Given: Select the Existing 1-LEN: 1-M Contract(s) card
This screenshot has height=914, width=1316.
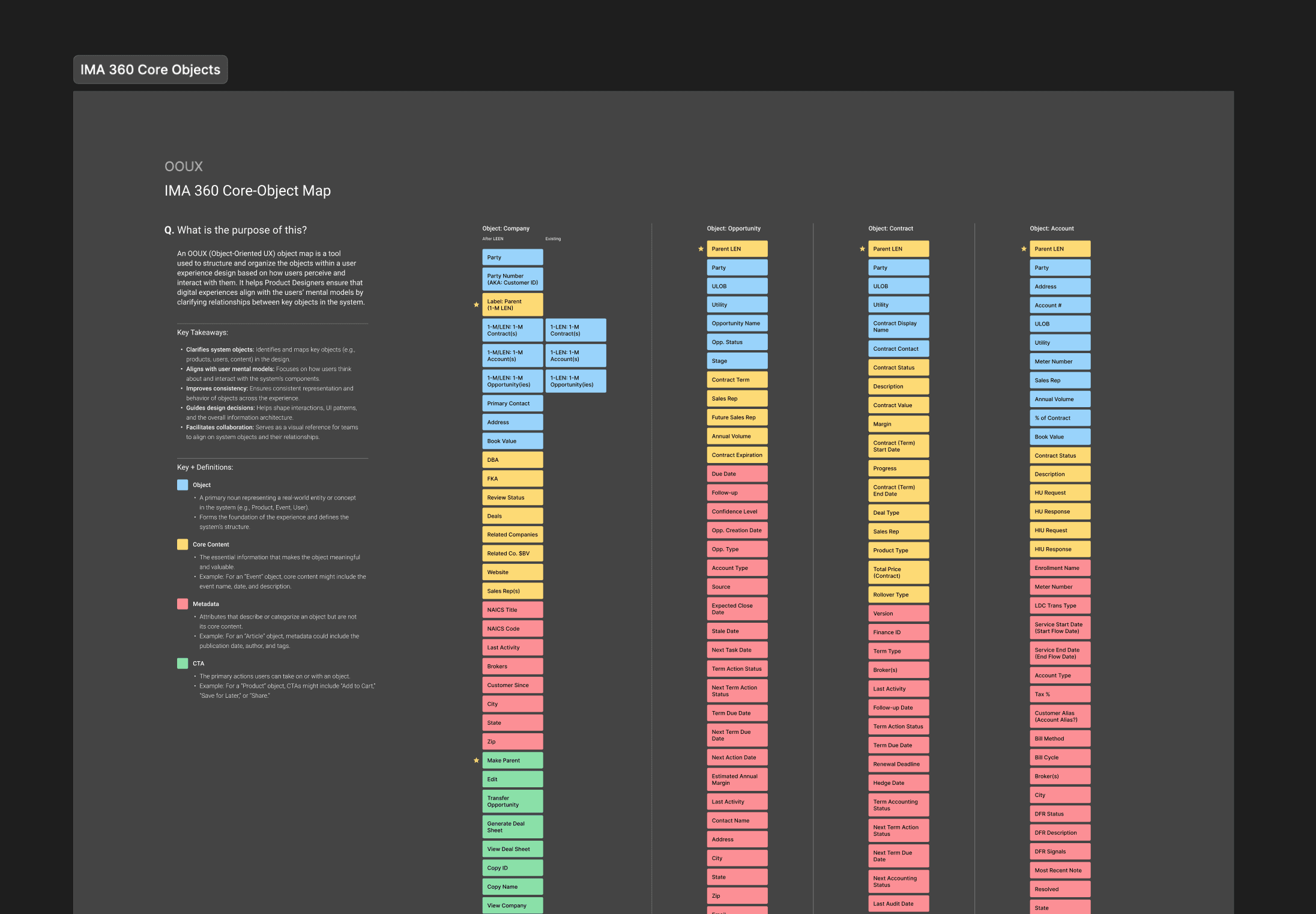Looking at the screenshot, I should (x=575, y=330).
